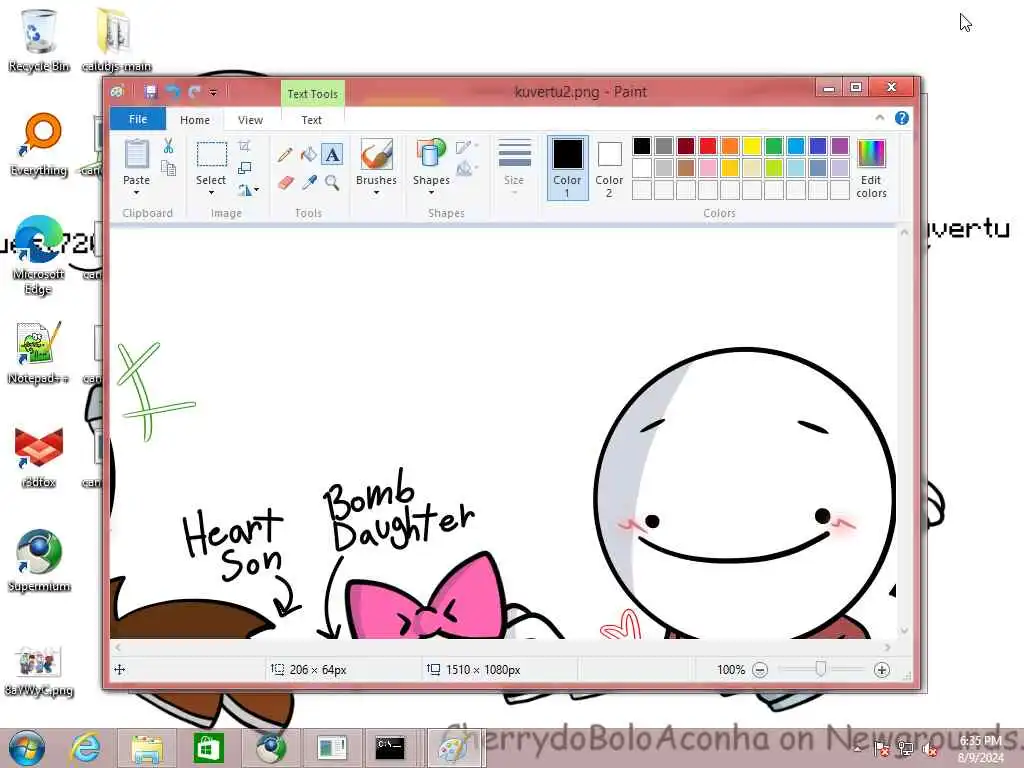Click the Undo arrow in quick access toolbar
Image resolution: width=1024 pixels, height=768 pixels.
[173, 91]
